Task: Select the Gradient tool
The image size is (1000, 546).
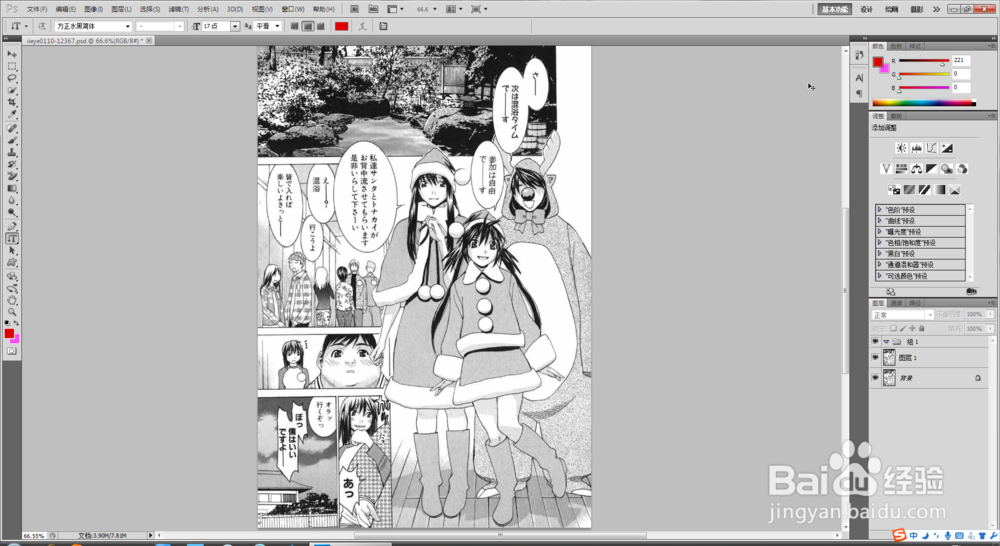Action: (11, 189)
